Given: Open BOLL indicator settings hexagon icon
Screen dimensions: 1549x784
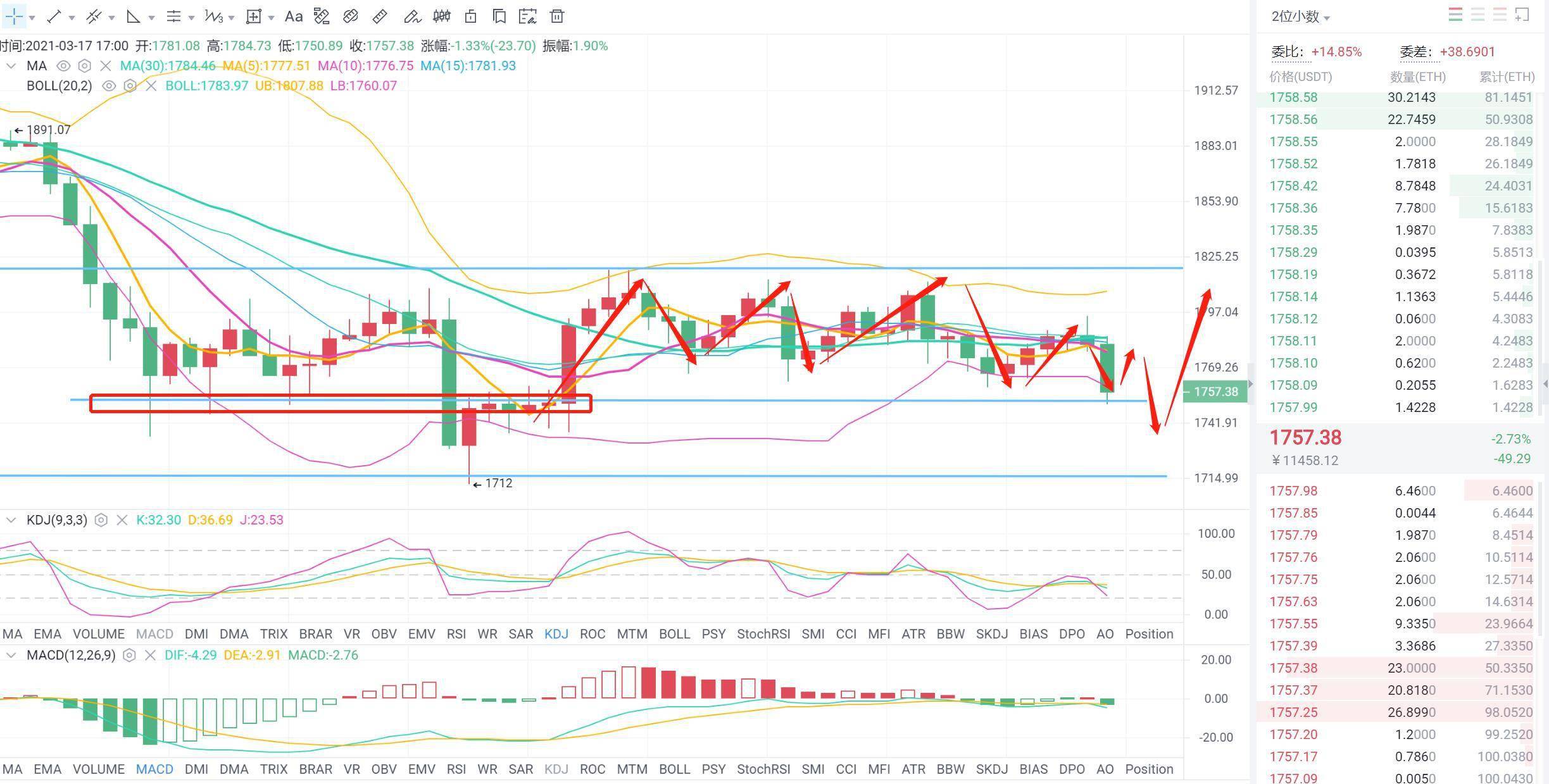Looking at the screenshot, I should (130, 85).
